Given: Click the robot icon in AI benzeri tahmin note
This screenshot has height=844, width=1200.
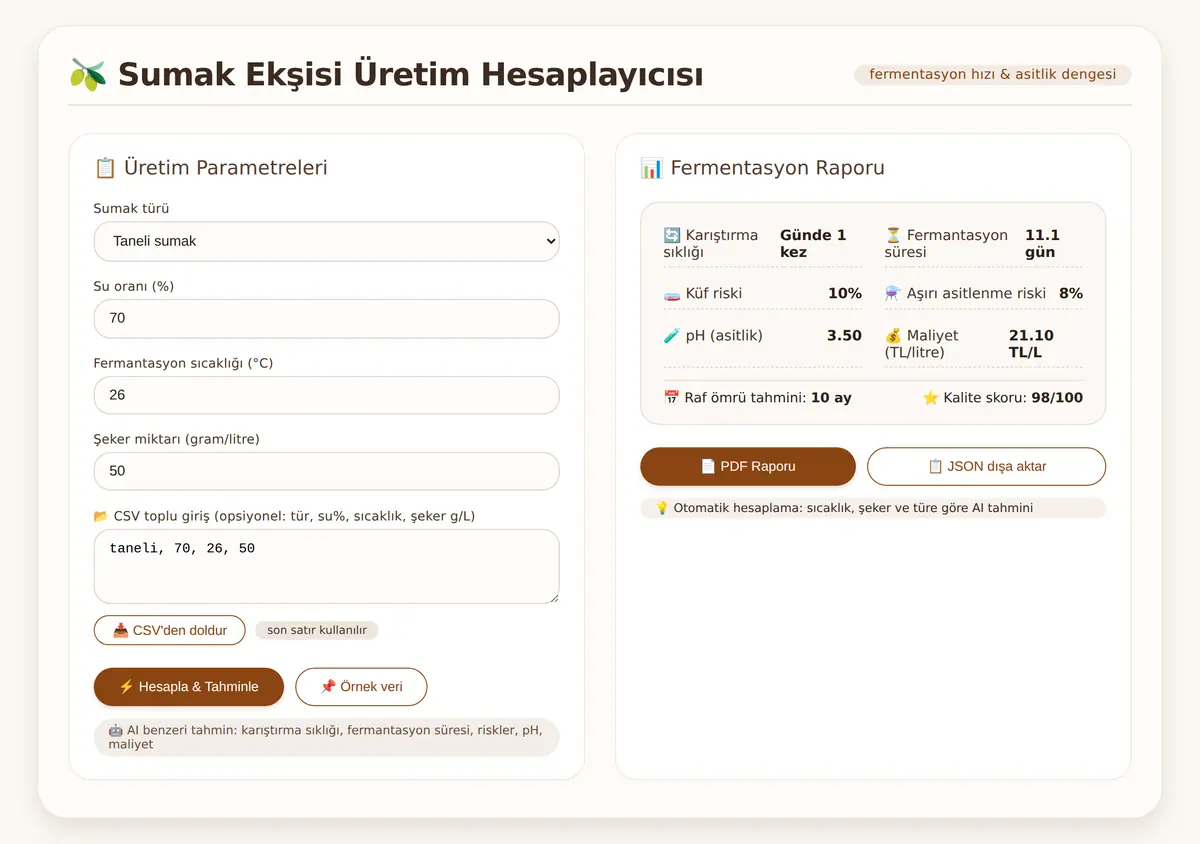Looking at the screenshot, I should coord(116,730).
